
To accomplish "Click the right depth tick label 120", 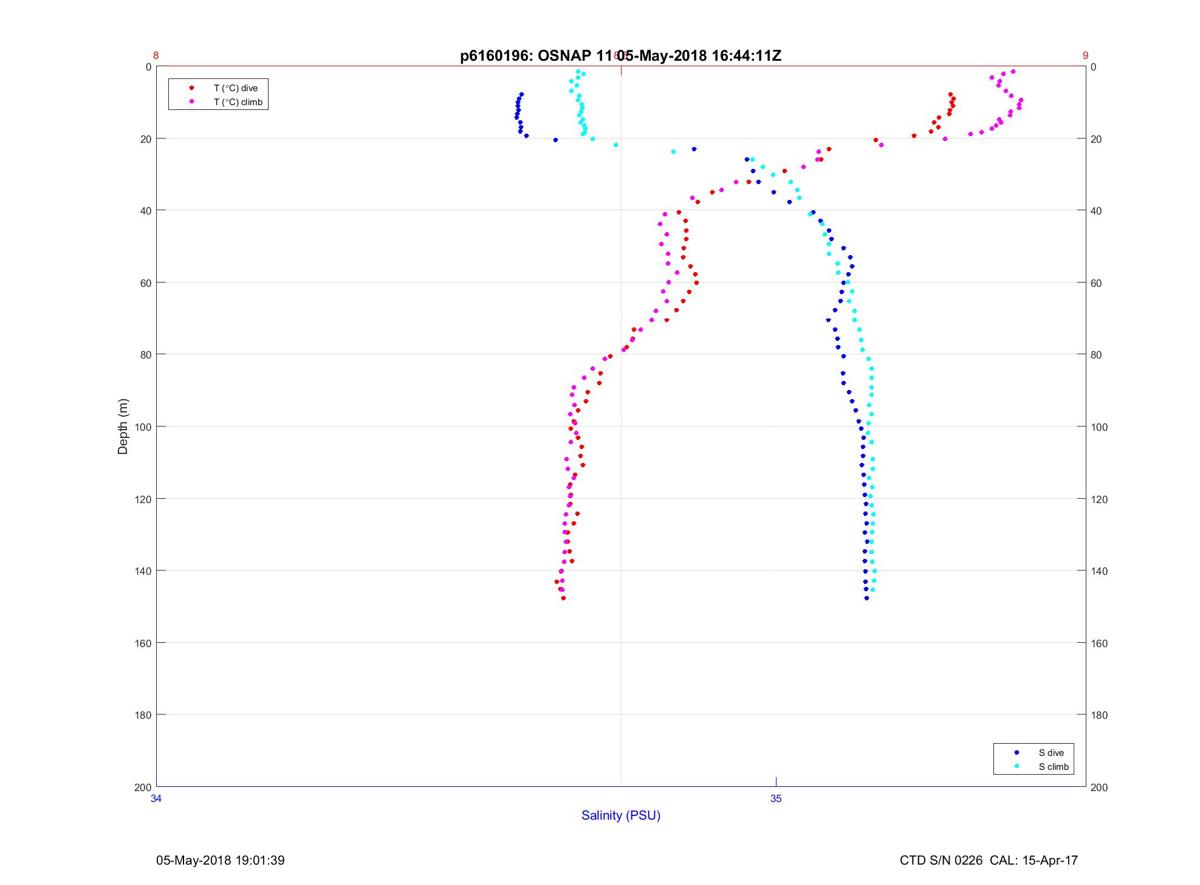I will 1099,499.
